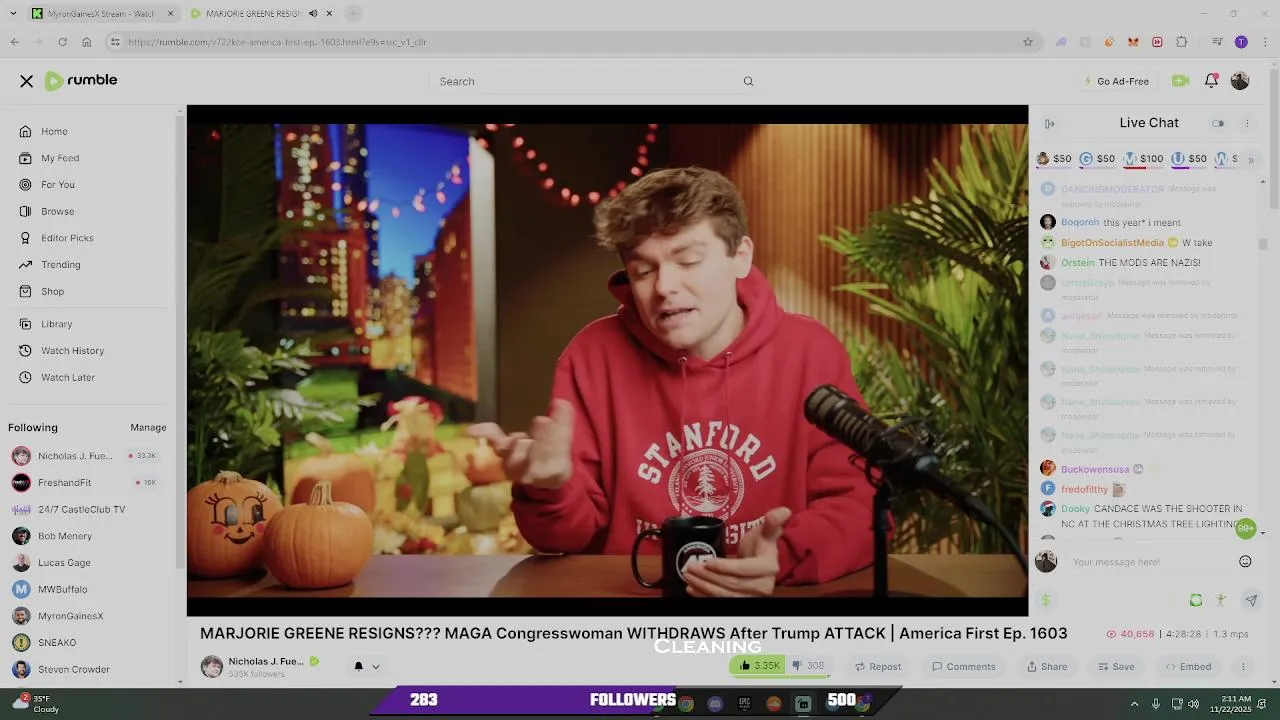The width and height of the screenshot is (1280, 720).
Task: Open SNEAKO channel
Action: [57, 643]
